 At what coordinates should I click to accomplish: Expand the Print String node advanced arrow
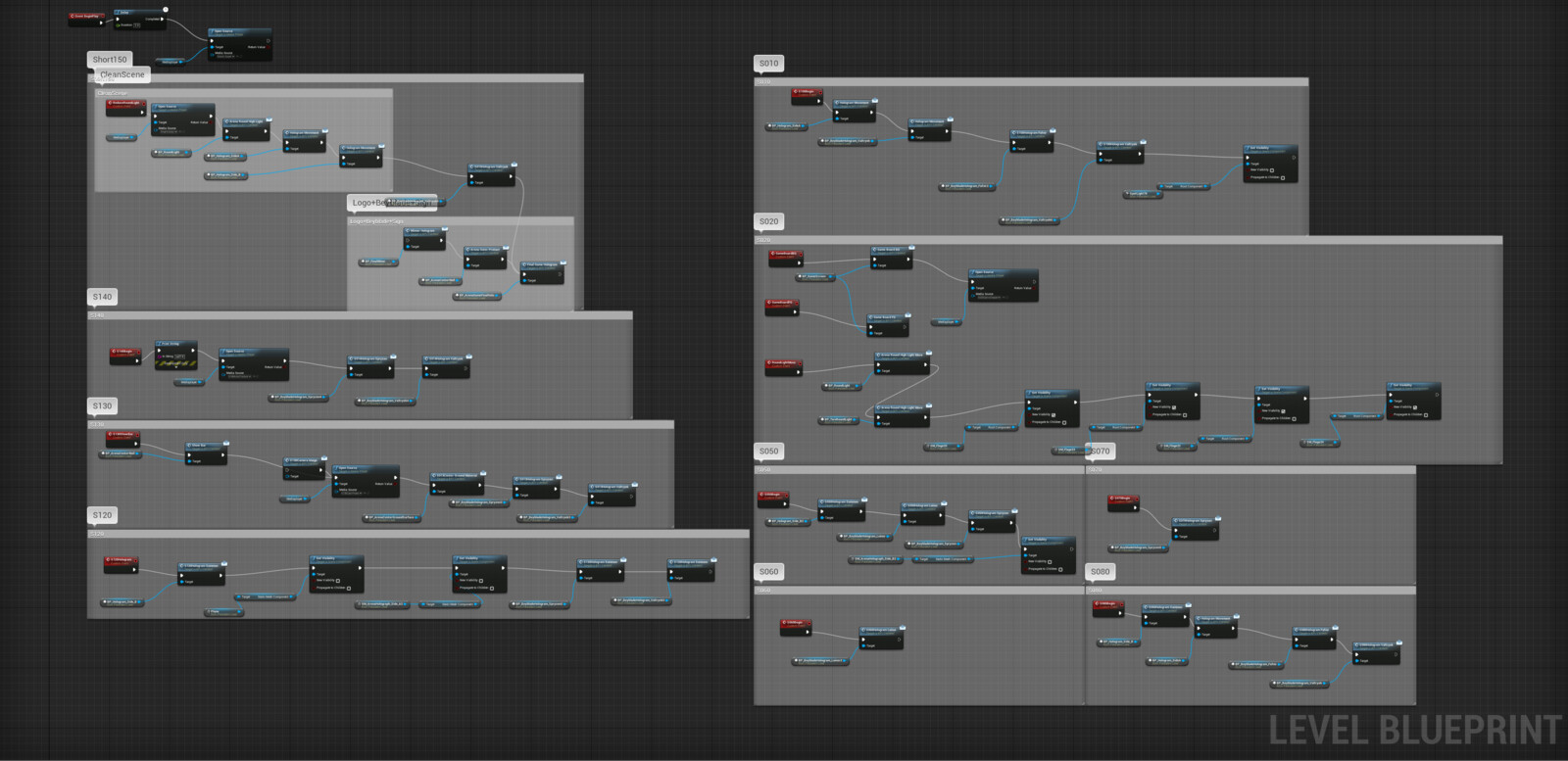[x=176, y=367]
